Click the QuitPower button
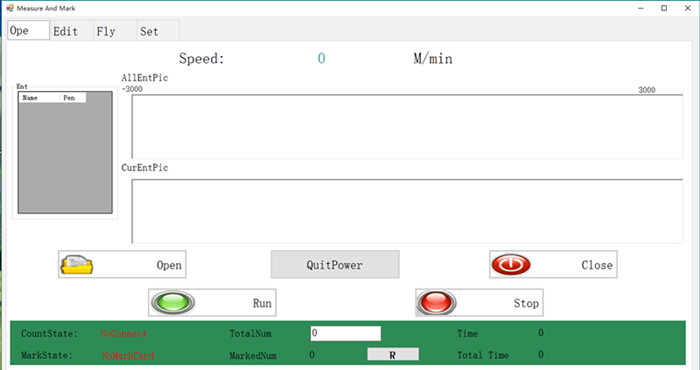700x370 pixels. (x=335, y=264)
